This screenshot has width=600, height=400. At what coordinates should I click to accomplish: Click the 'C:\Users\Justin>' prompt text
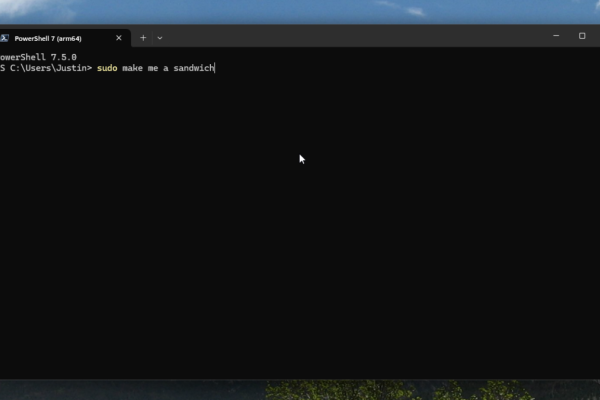(51, 68)
